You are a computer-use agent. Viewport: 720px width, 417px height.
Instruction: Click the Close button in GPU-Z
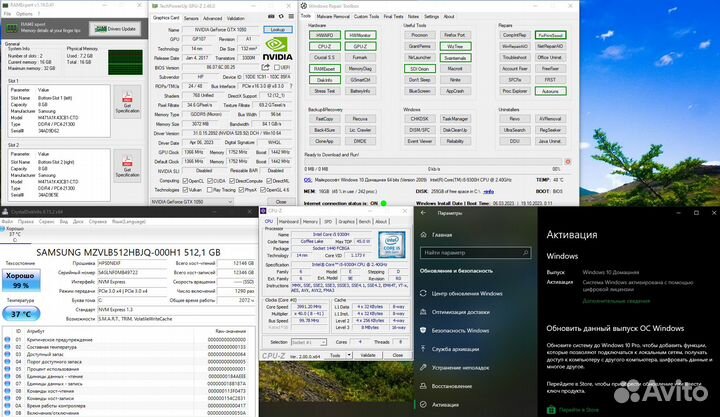[281, 202]
